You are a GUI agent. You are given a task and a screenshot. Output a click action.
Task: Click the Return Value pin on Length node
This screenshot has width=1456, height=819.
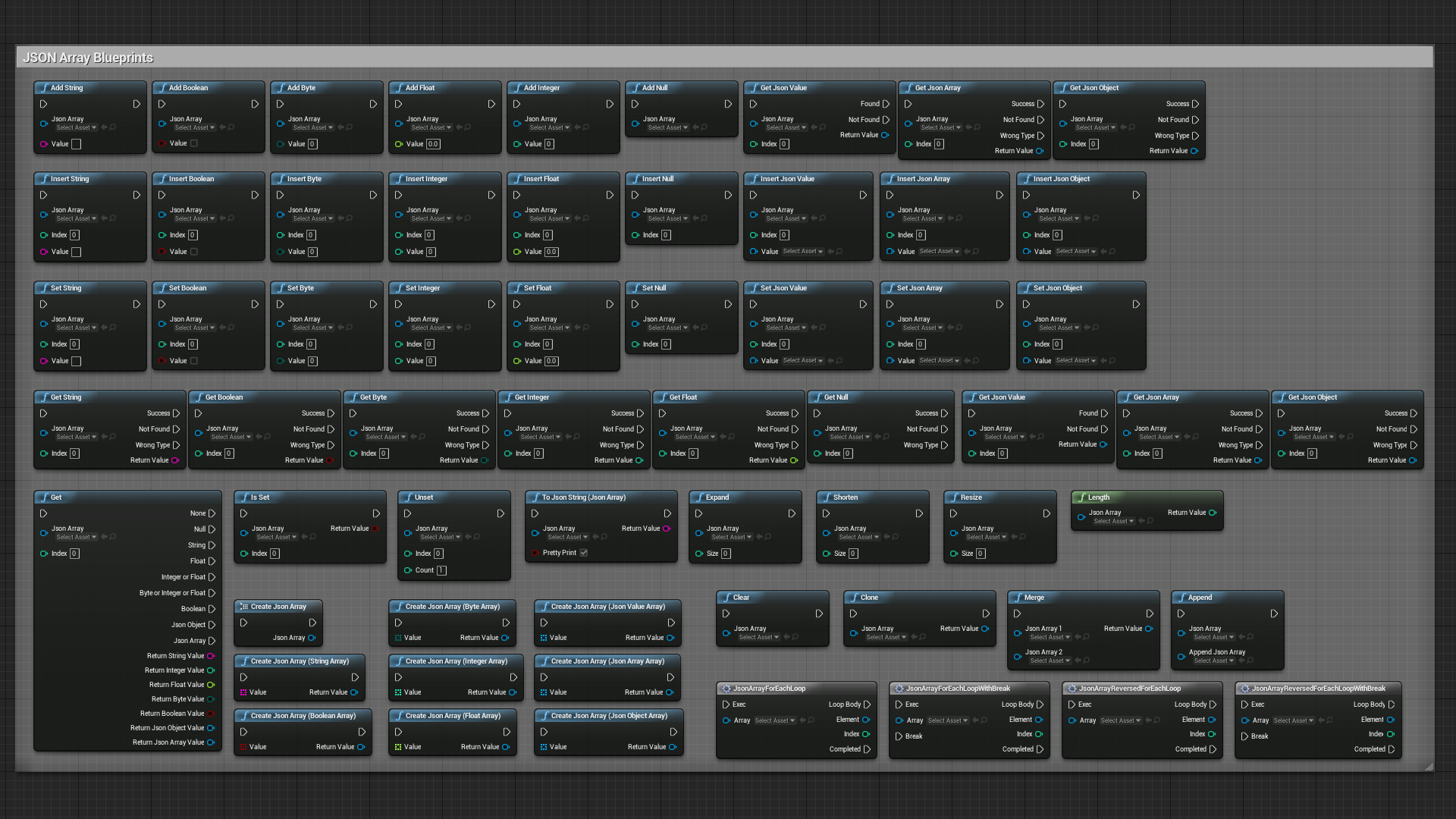(x=1213, y=513)
